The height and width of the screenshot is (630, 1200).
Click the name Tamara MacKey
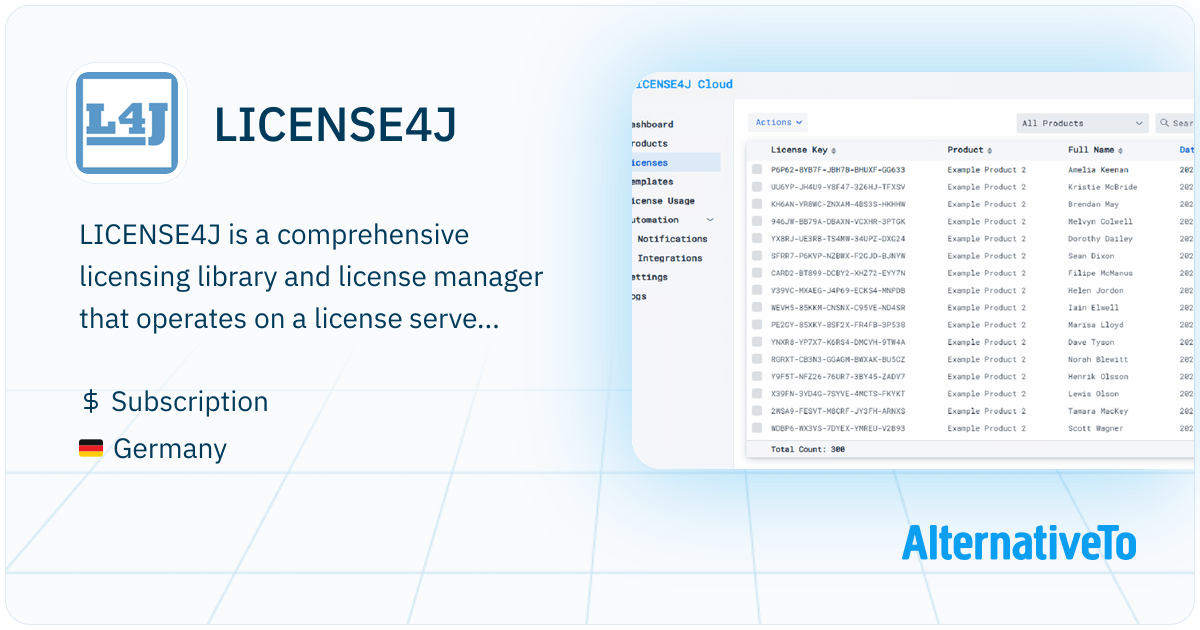coord(1100,411)
